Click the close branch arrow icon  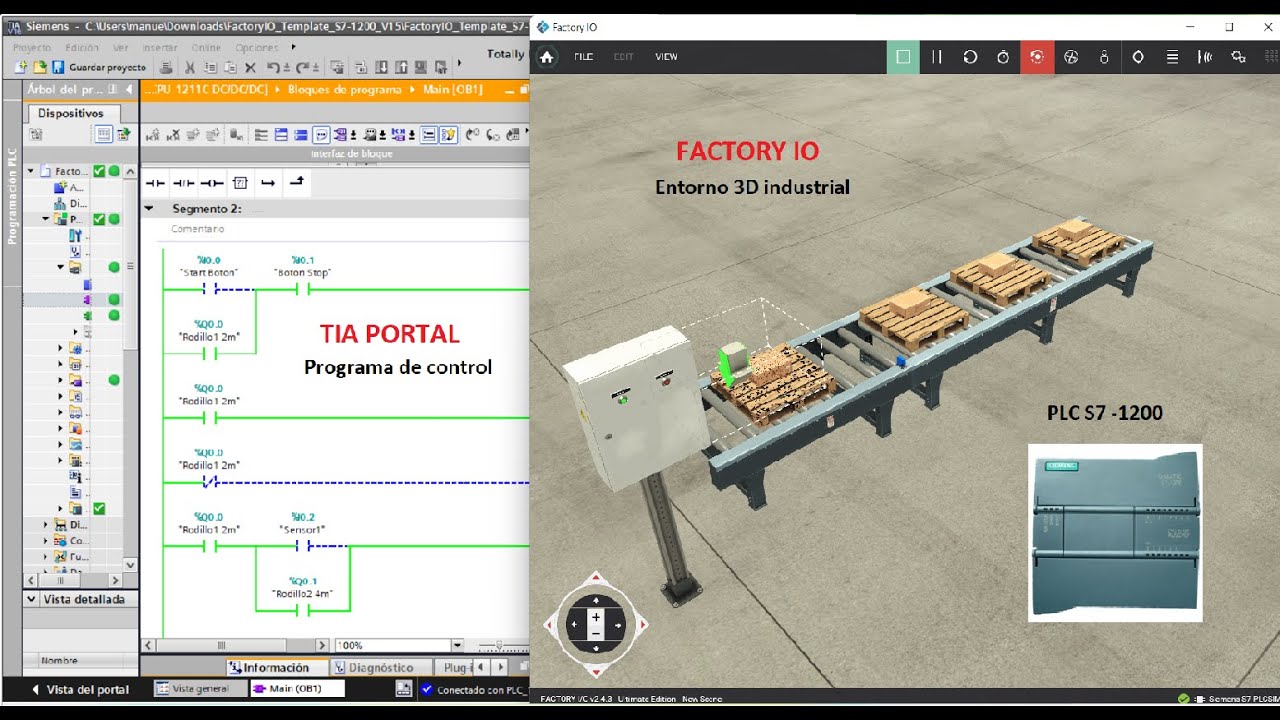tap(297, 183)
